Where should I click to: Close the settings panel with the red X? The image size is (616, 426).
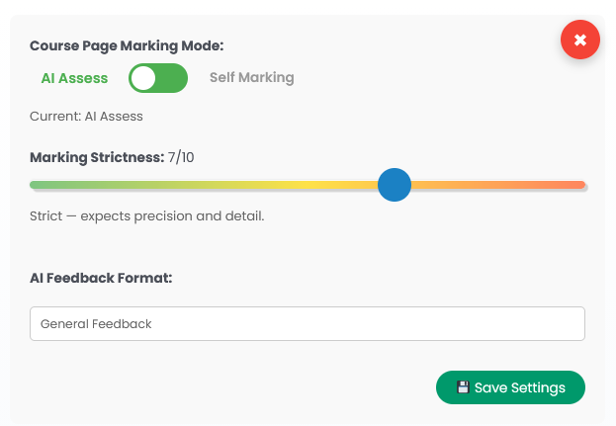tap(580, 40)
